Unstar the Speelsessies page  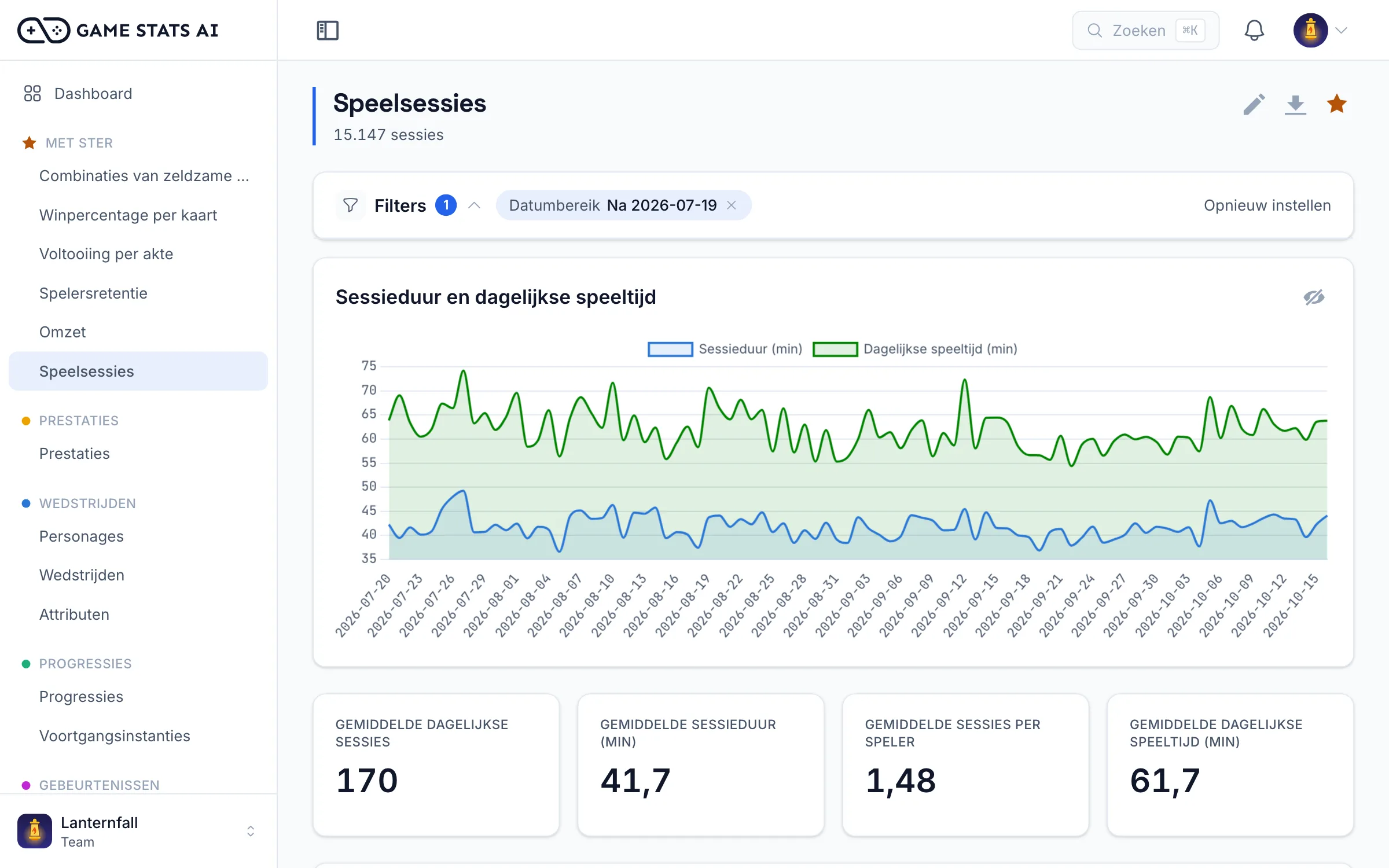click(x=1337, y=104)
